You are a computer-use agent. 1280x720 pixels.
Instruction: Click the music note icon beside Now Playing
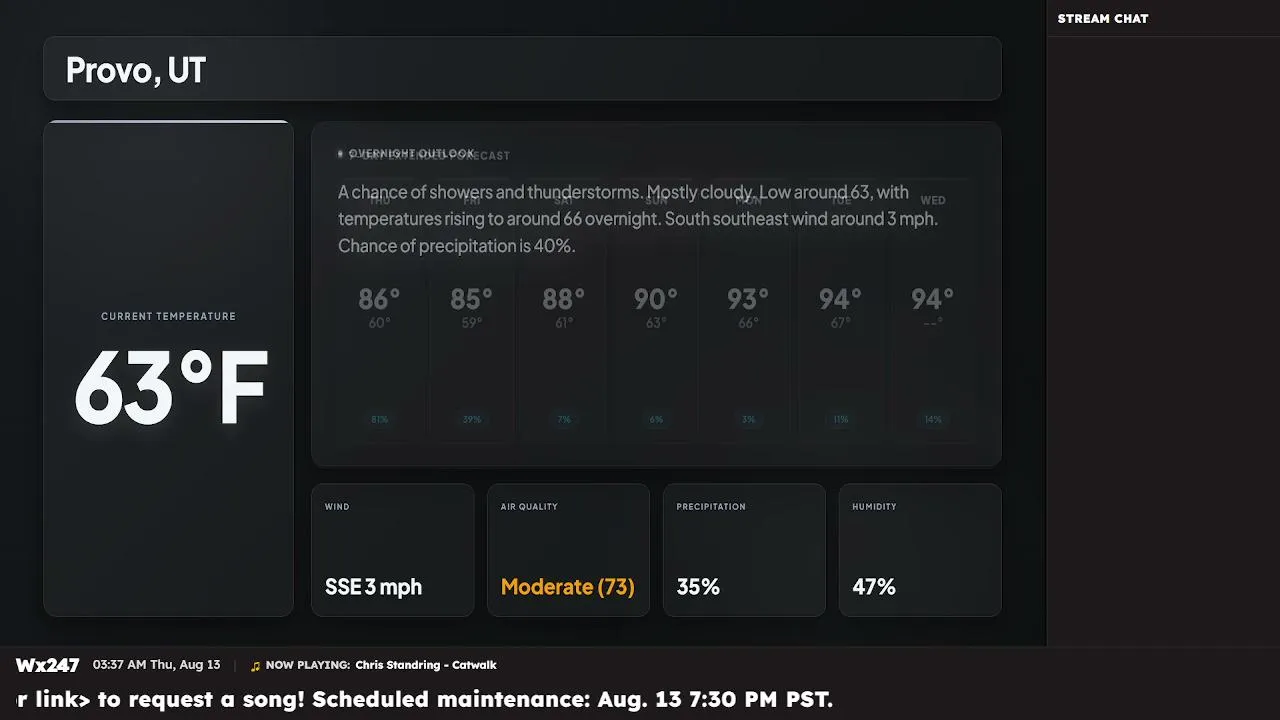[x=255, y=666]
